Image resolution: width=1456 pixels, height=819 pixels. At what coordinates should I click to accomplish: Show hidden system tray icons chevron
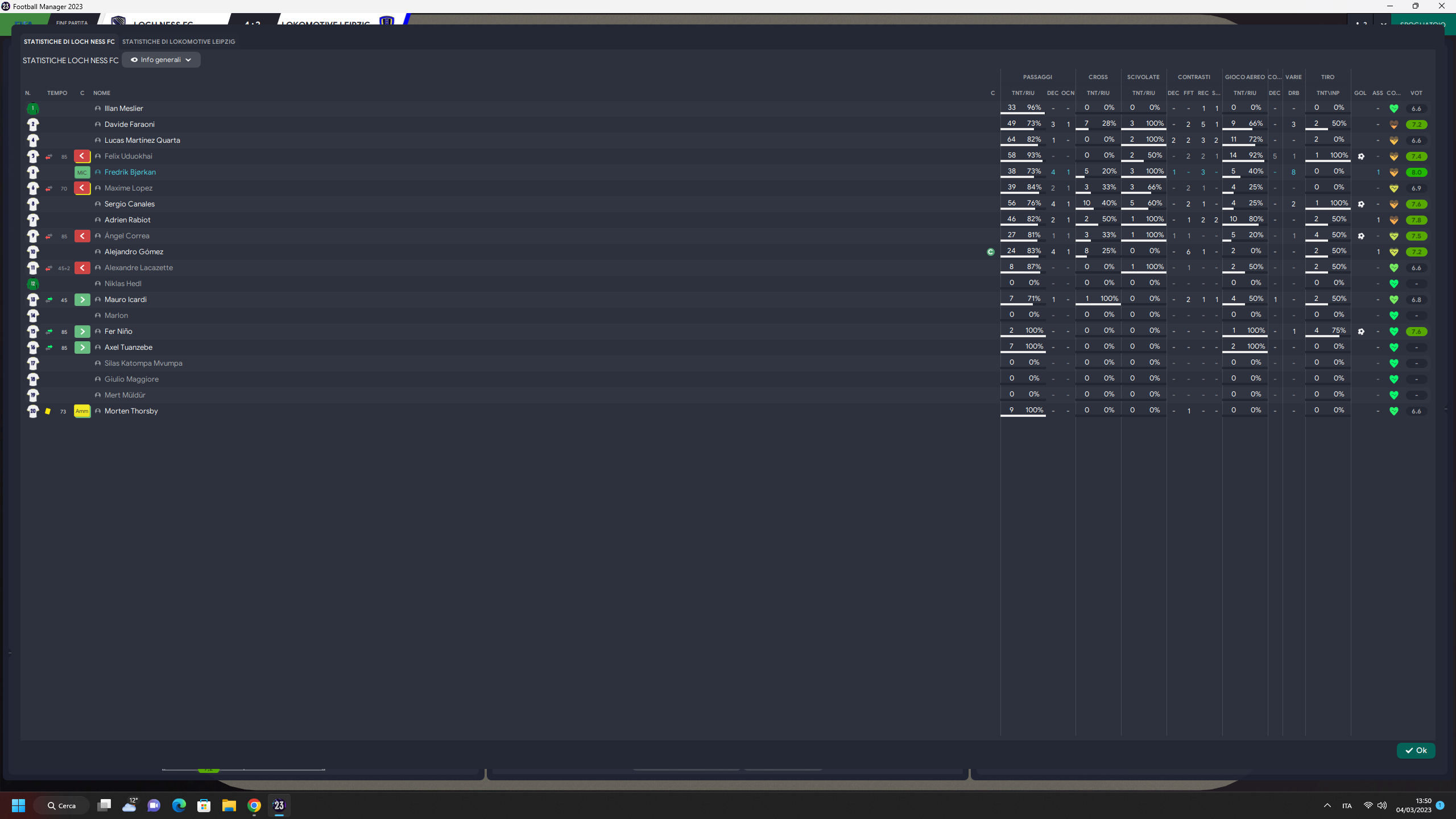tap(1327, 805)
